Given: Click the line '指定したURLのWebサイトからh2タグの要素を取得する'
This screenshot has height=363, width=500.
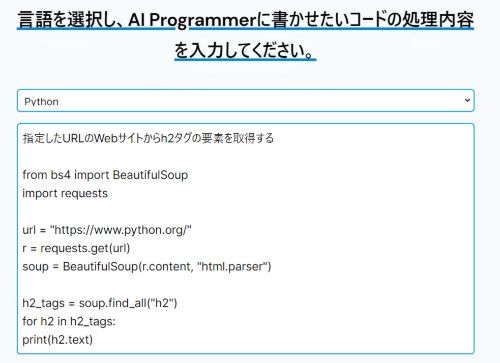Looking at the screenshot, I should [148, 138].
